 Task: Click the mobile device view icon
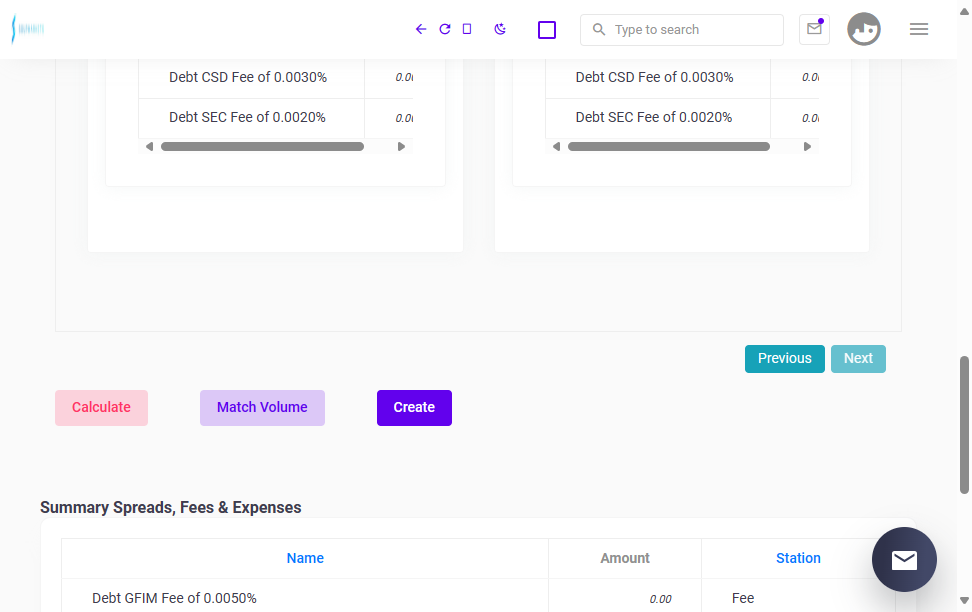coord(467,29)
